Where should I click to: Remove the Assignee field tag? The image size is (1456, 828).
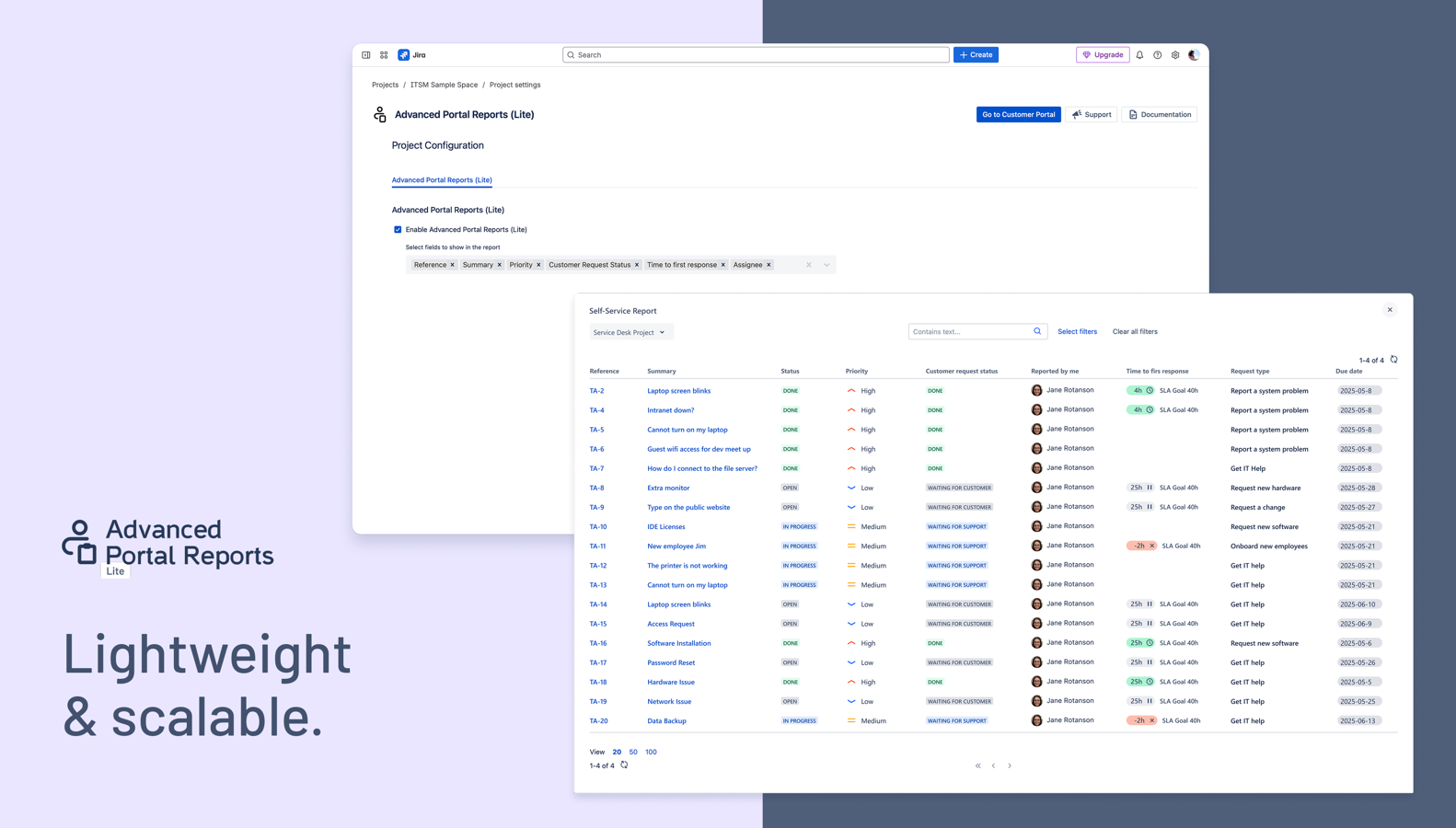click(x=768, y=265)
